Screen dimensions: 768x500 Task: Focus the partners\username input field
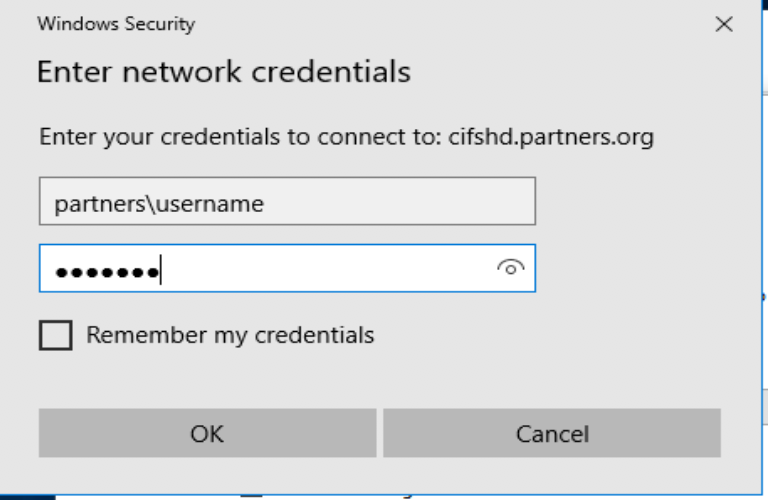pyautogui.click(x=288, y=201)
